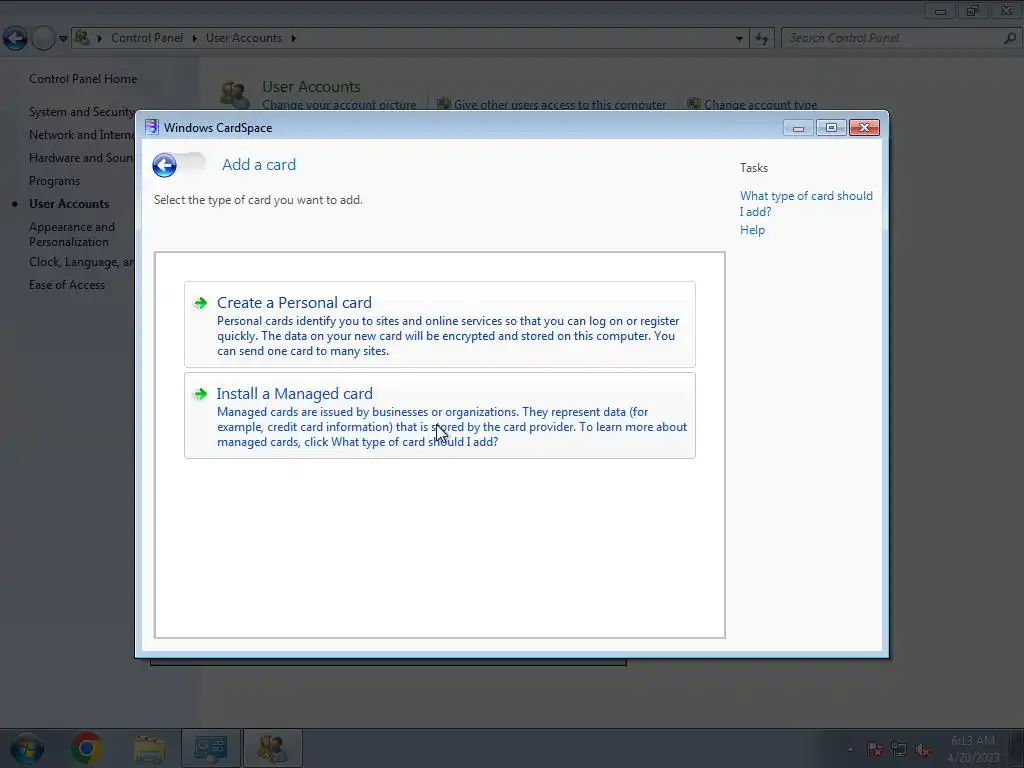This screenshot has height=768, width=1024.
Task: Click the taskbar clock showing 6:13 AM
Action: 973,748
